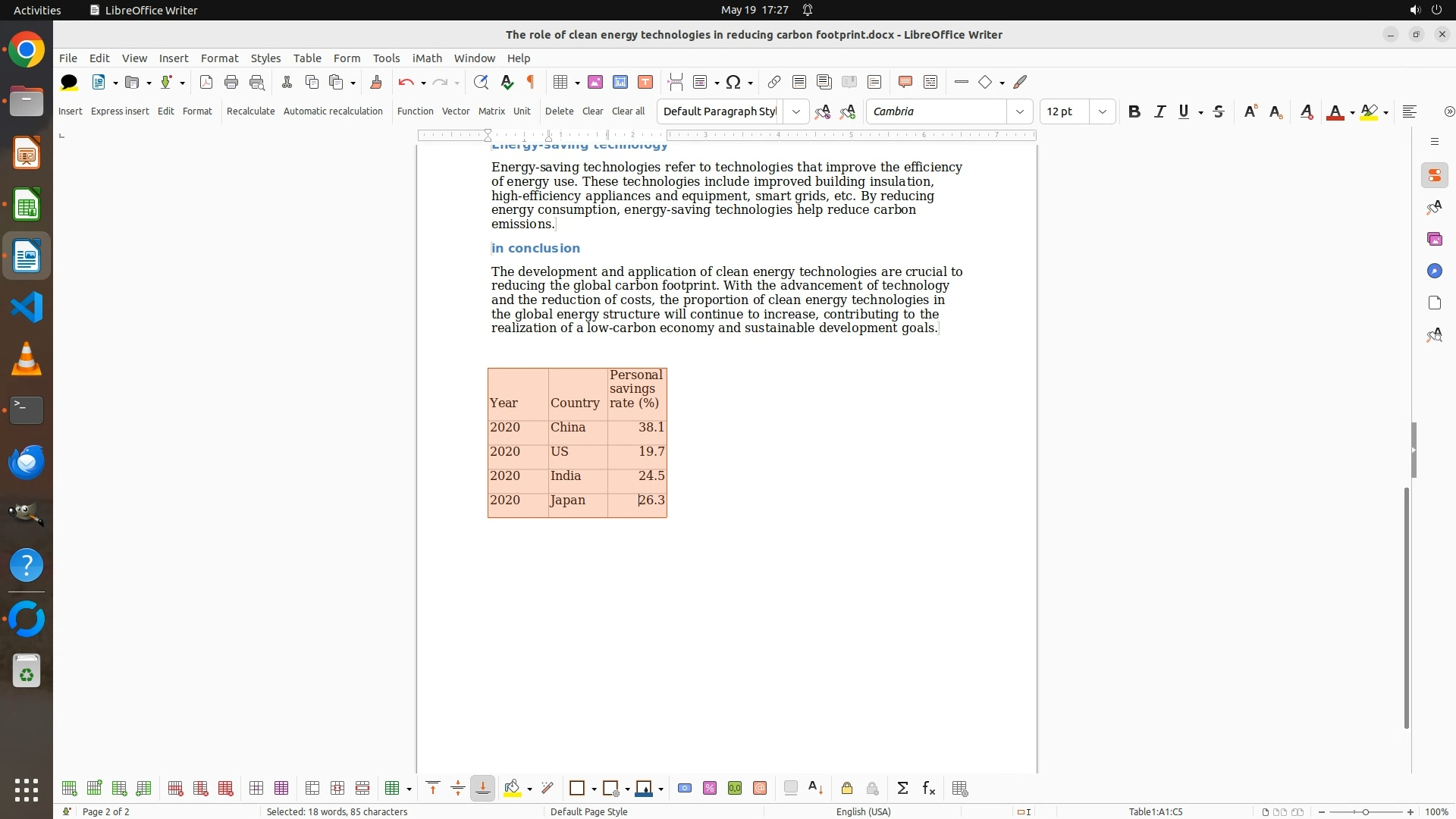Click the Insert Hyperlink icon
This screenshot has height=819, width=1456.
pos(773,83)
